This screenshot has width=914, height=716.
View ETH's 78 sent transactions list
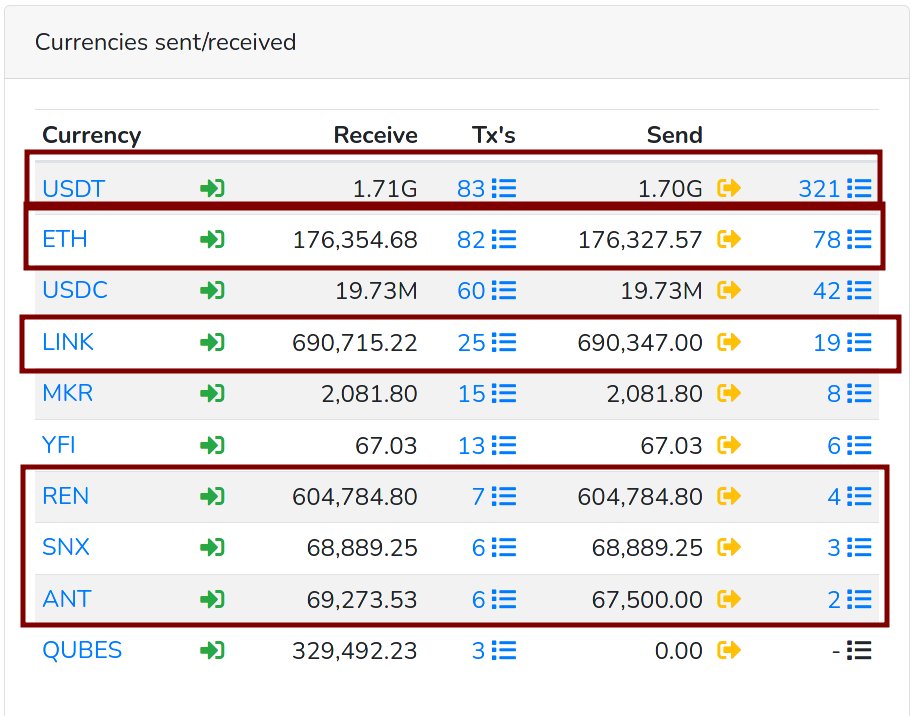click(x=843, y=240)
